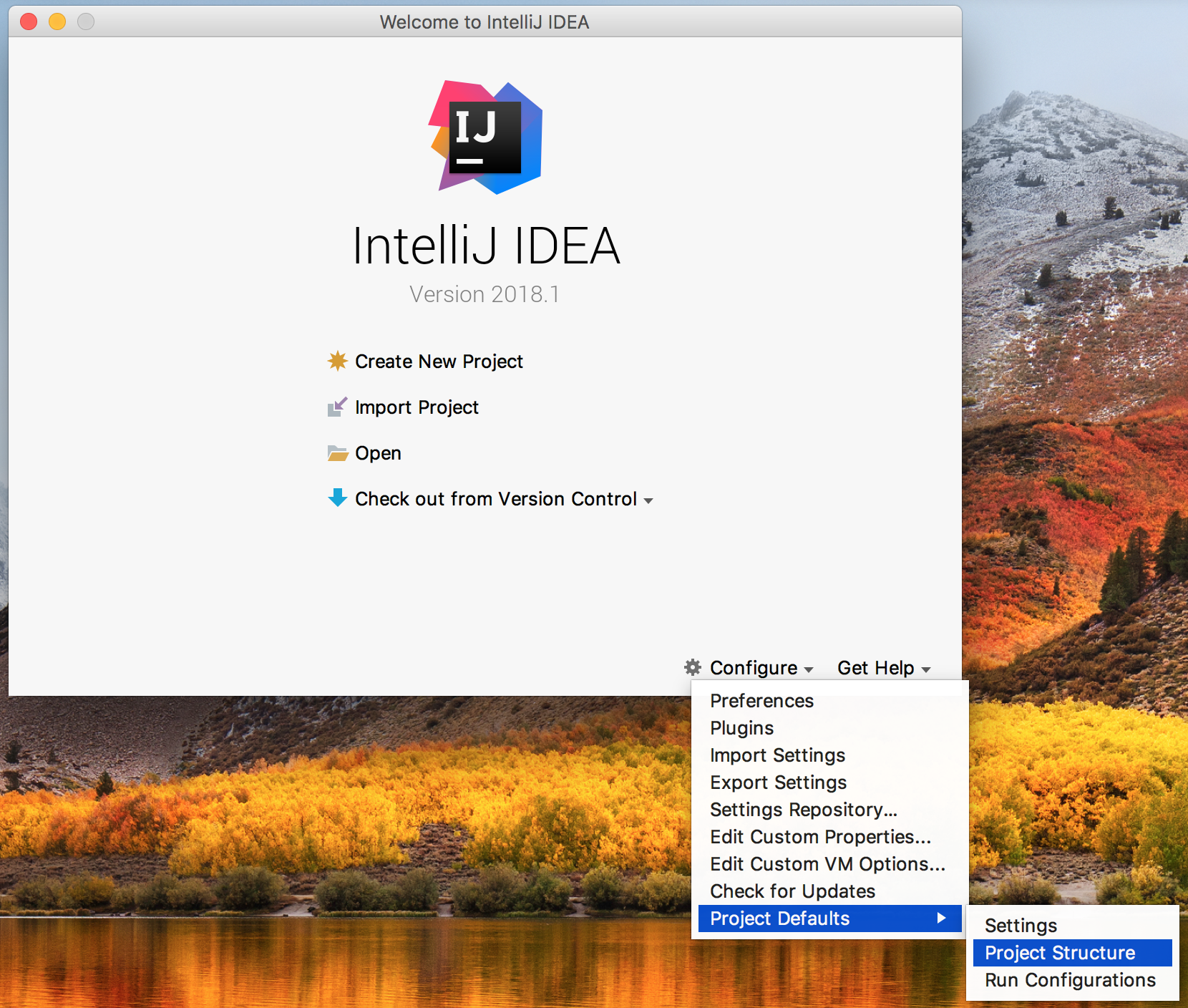Click the Version Control download arrow icon
Viewport: 1188px width, 1008px height.
[338, 498]
